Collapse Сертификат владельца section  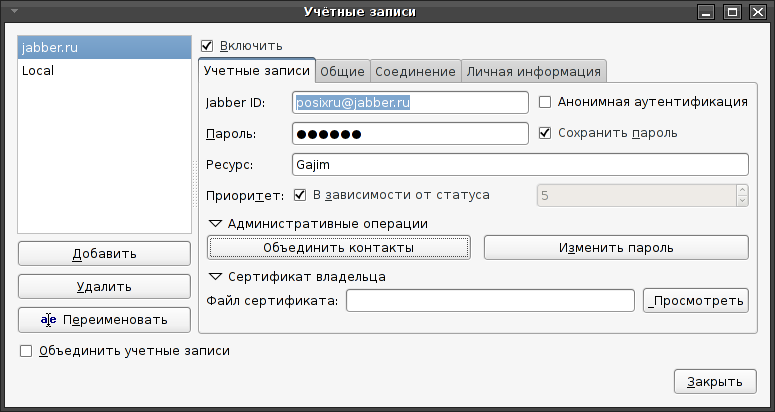pos(215,277)
